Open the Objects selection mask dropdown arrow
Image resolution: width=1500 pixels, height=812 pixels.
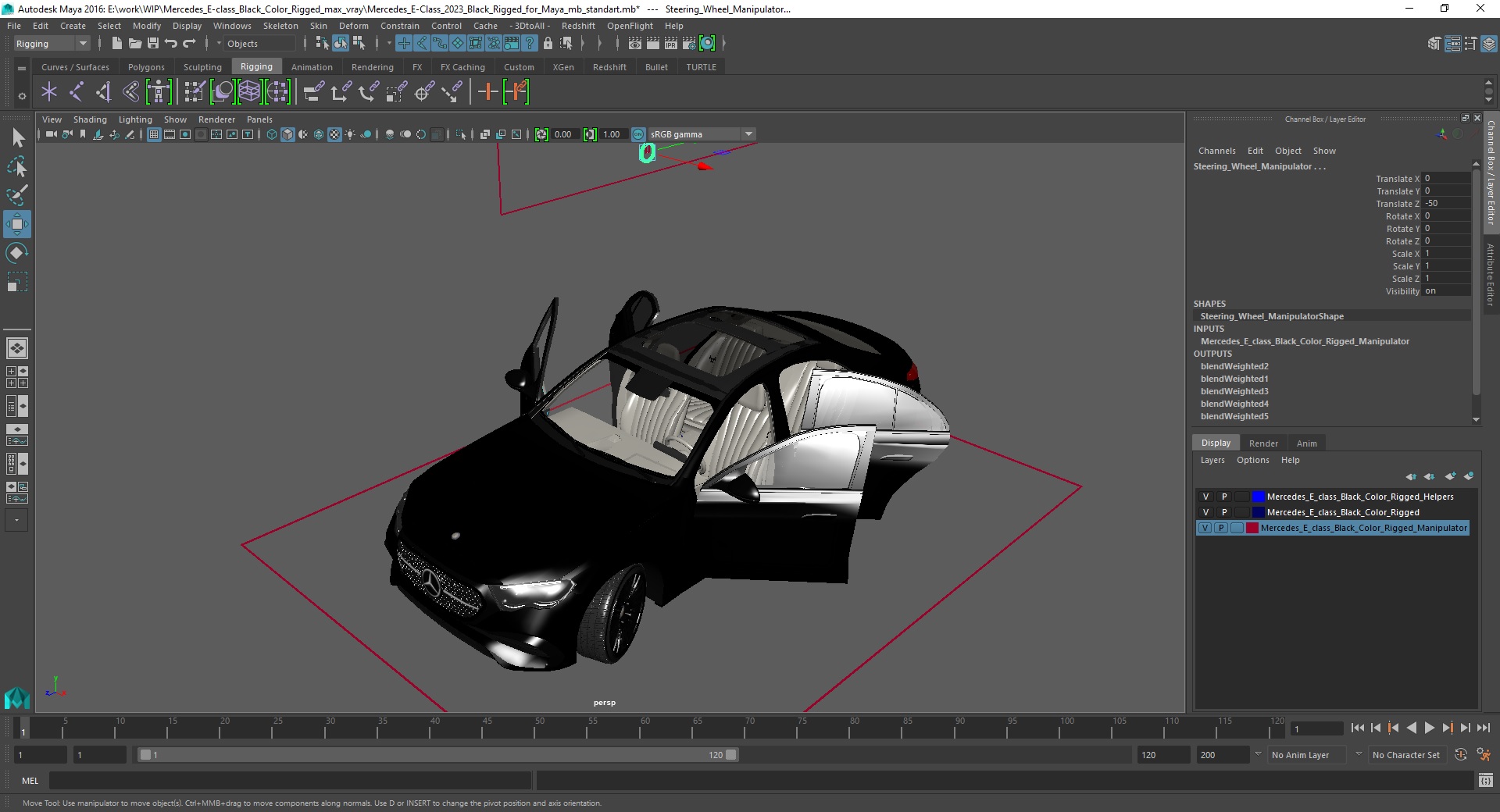point(219,44)
